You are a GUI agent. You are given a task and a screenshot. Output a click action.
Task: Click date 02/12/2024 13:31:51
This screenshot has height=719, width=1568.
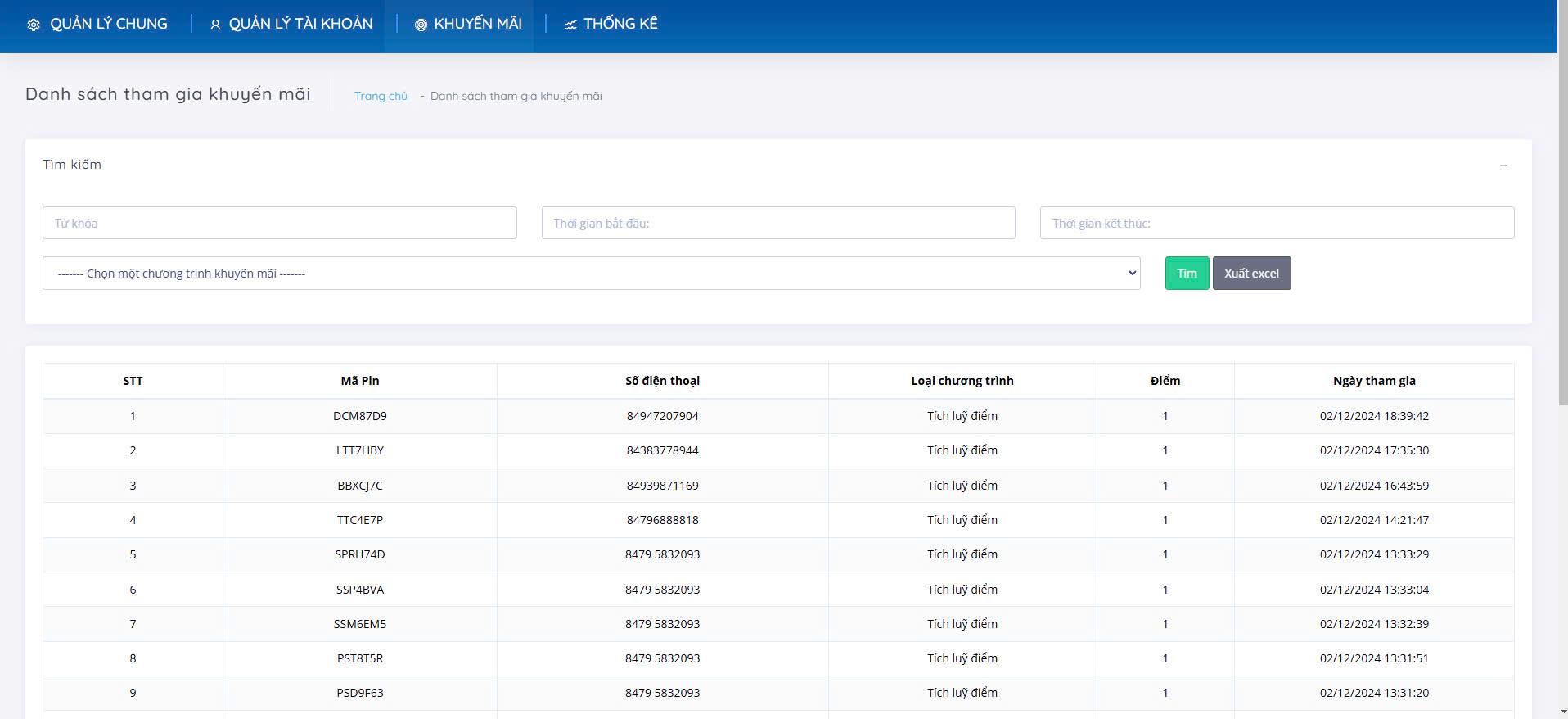(x=1374, y=658)
